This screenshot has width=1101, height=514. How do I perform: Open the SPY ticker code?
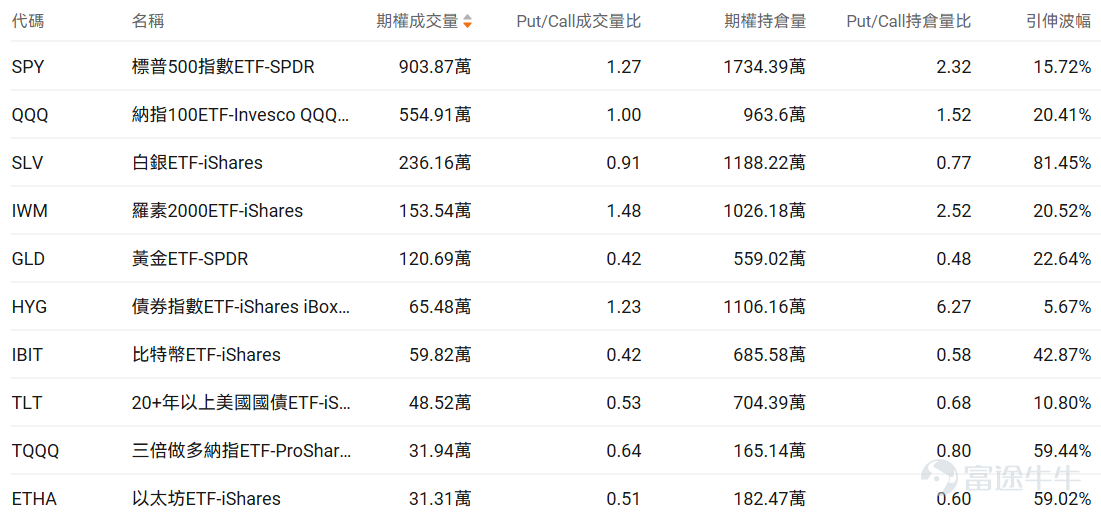pyautogui.click(x=27, y=67)
